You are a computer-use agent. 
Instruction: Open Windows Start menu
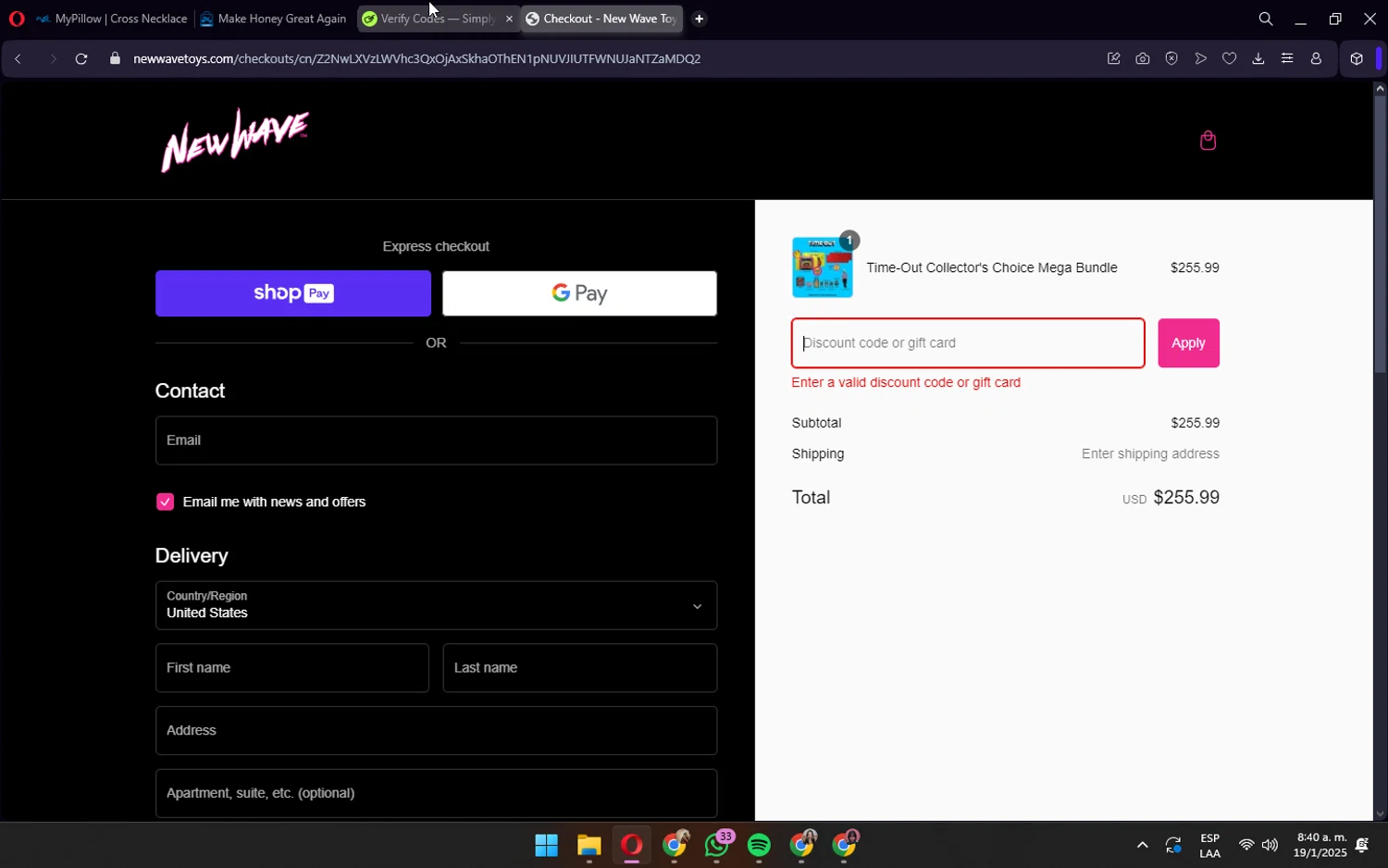pyautogui.click(x=546, y=845)
